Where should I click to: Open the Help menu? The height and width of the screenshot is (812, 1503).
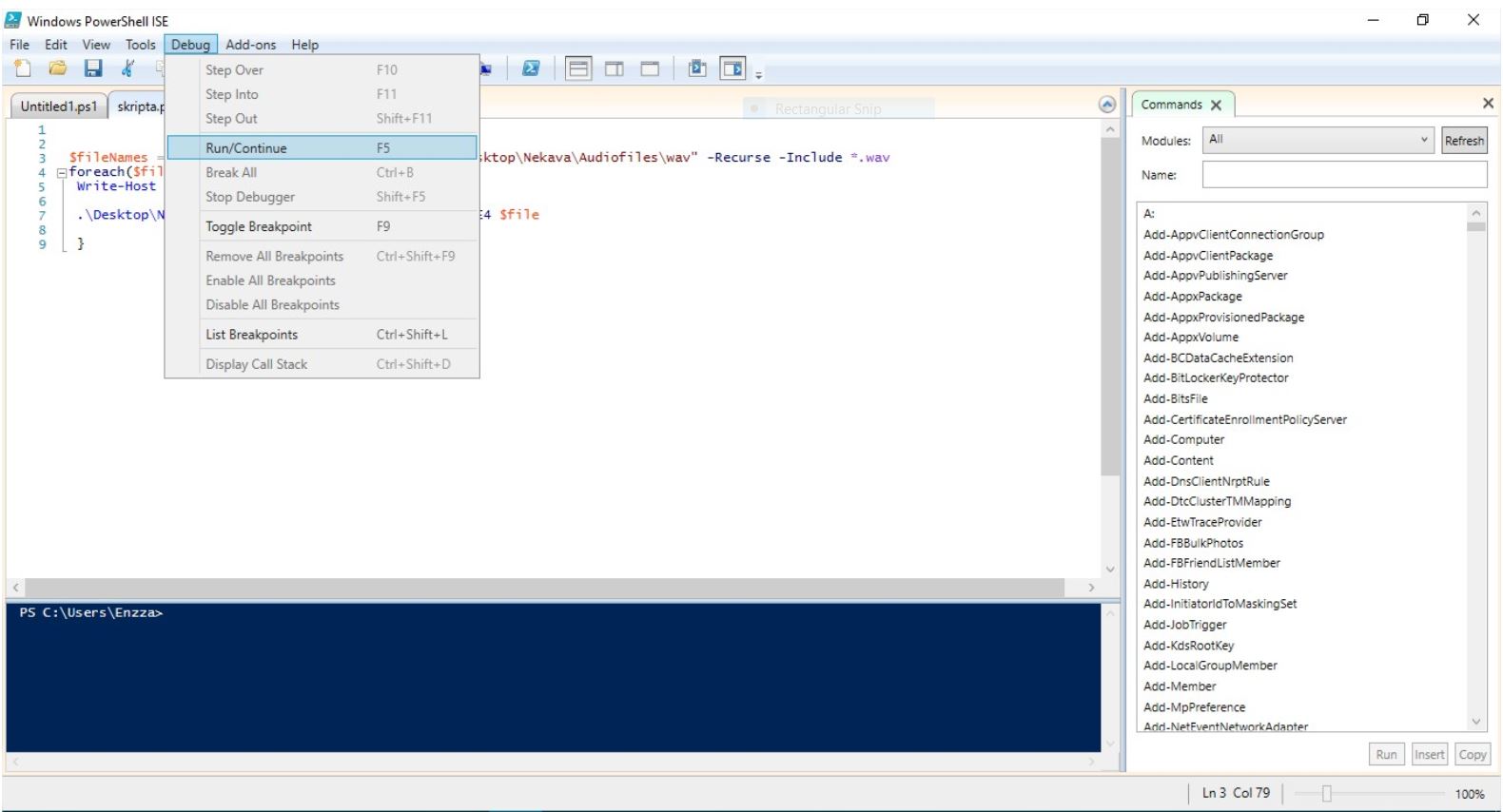point(304,45)
